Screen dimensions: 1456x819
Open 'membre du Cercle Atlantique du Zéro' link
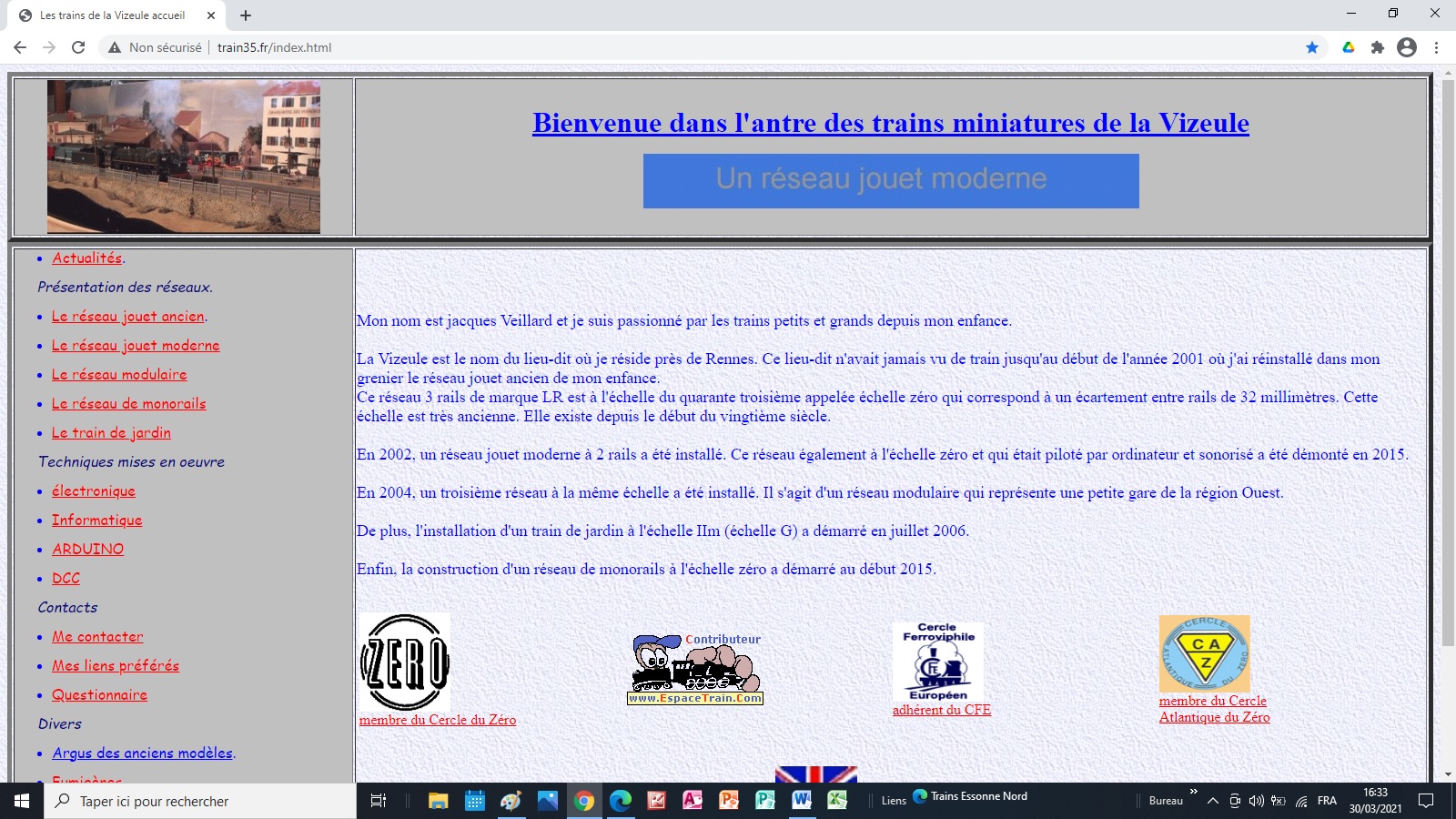pos(1214,709)
